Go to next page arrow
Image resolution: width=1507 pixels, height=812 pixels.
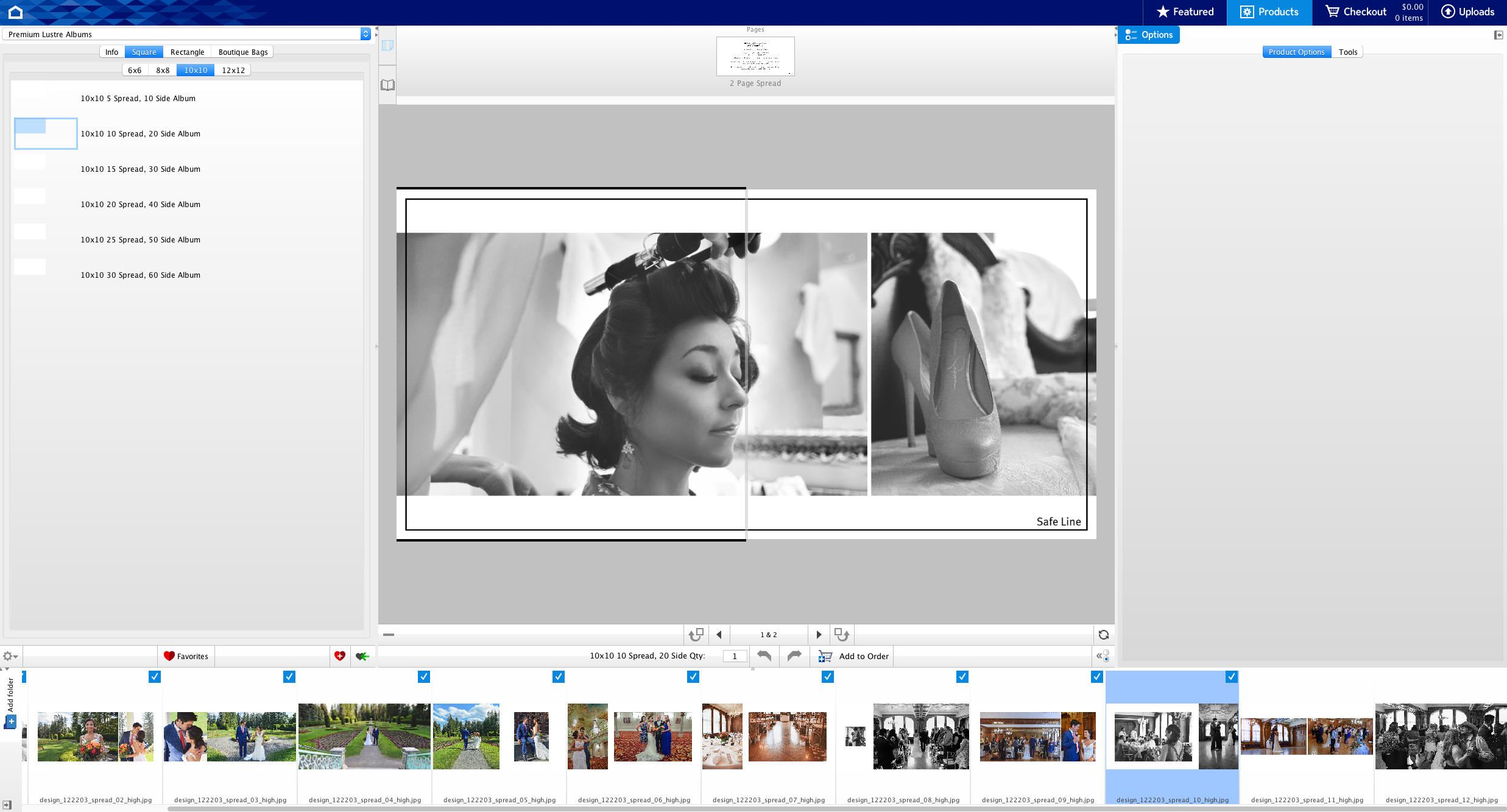pos(819,635)
